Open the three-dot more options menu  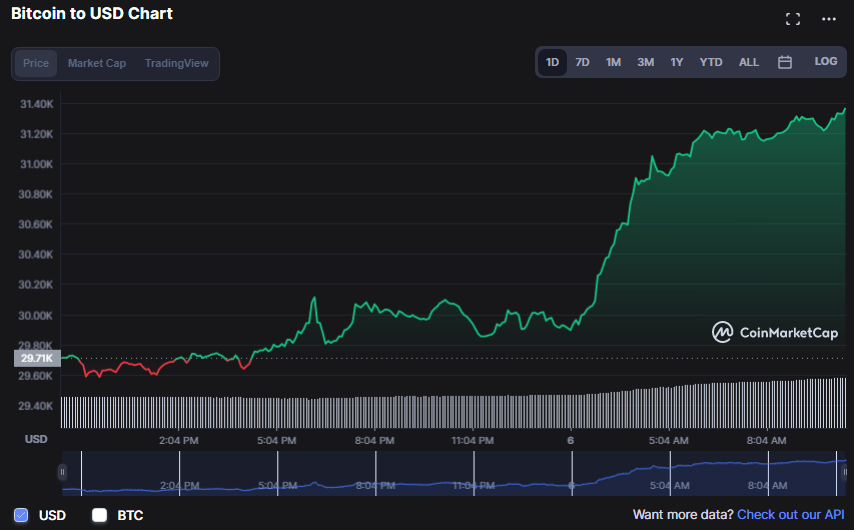coord(829,19)
